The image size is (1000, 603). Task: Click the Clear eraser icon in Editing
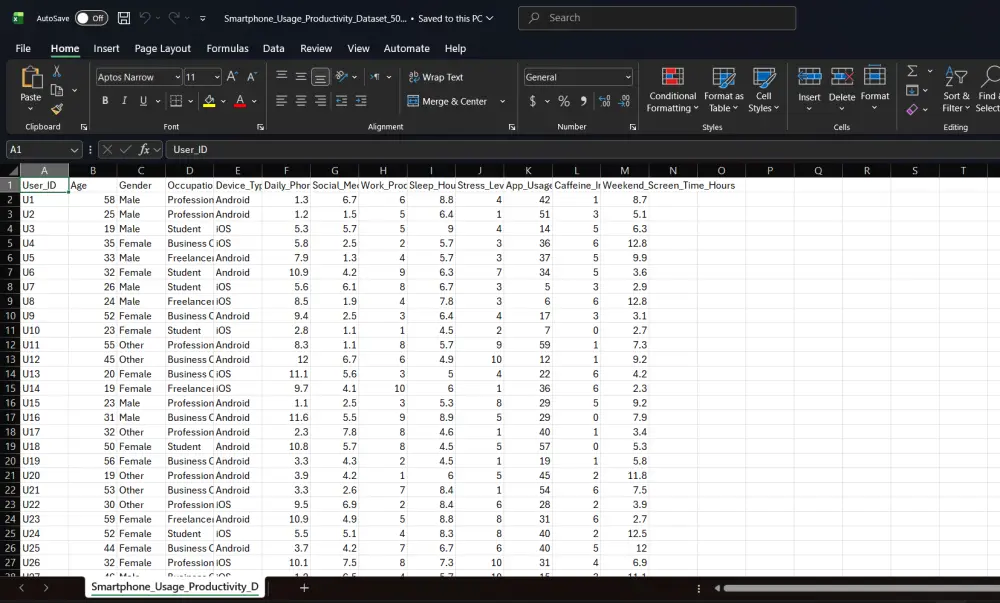point(913,110)
